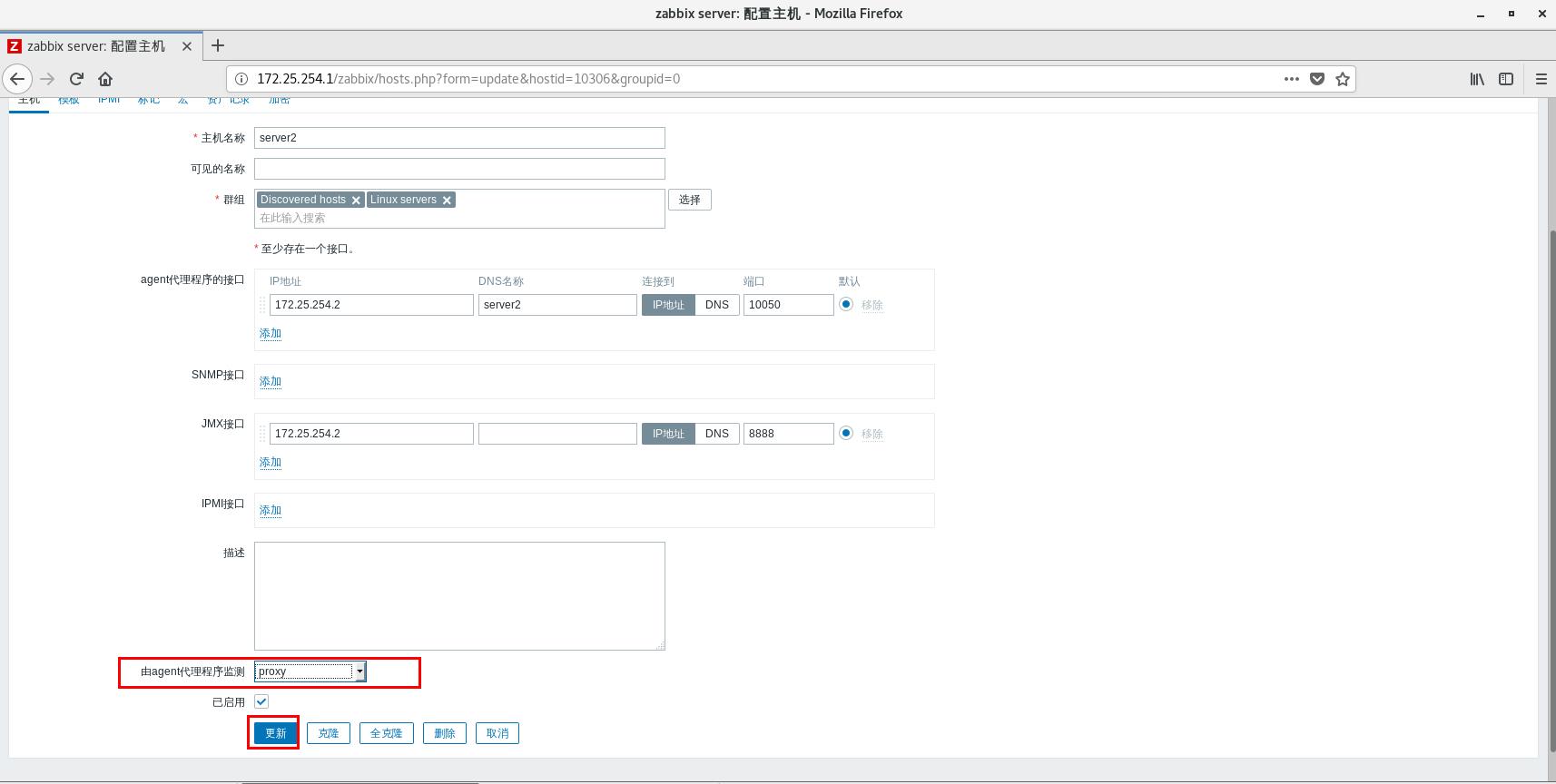
Task: Close the zabbix server tab
Action: 187,45
